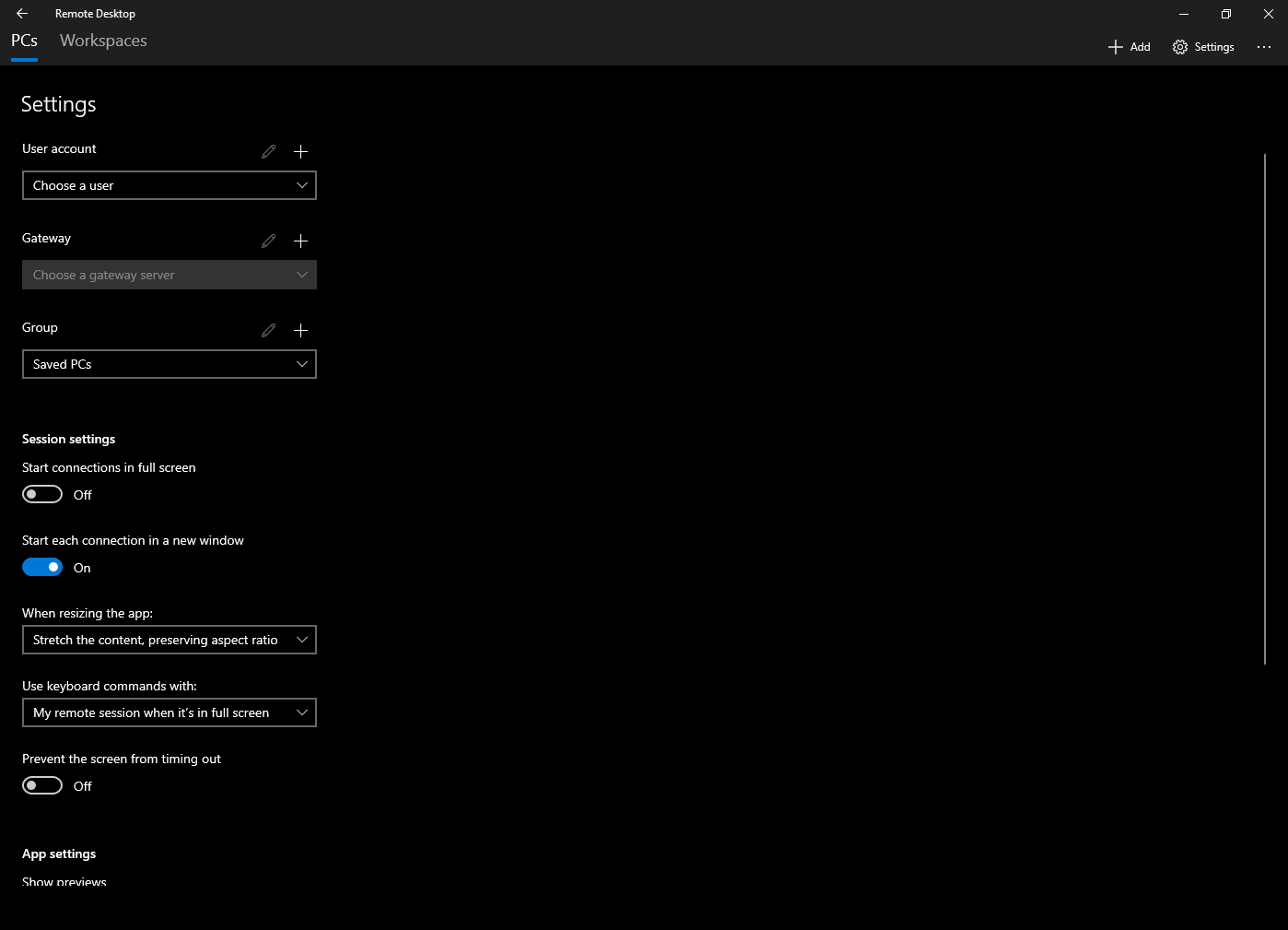Image resolution: width=1288 pixels, height=930 pixels.
Task: Click the Add button in the toolbar
Action: tap(1129, 46)
